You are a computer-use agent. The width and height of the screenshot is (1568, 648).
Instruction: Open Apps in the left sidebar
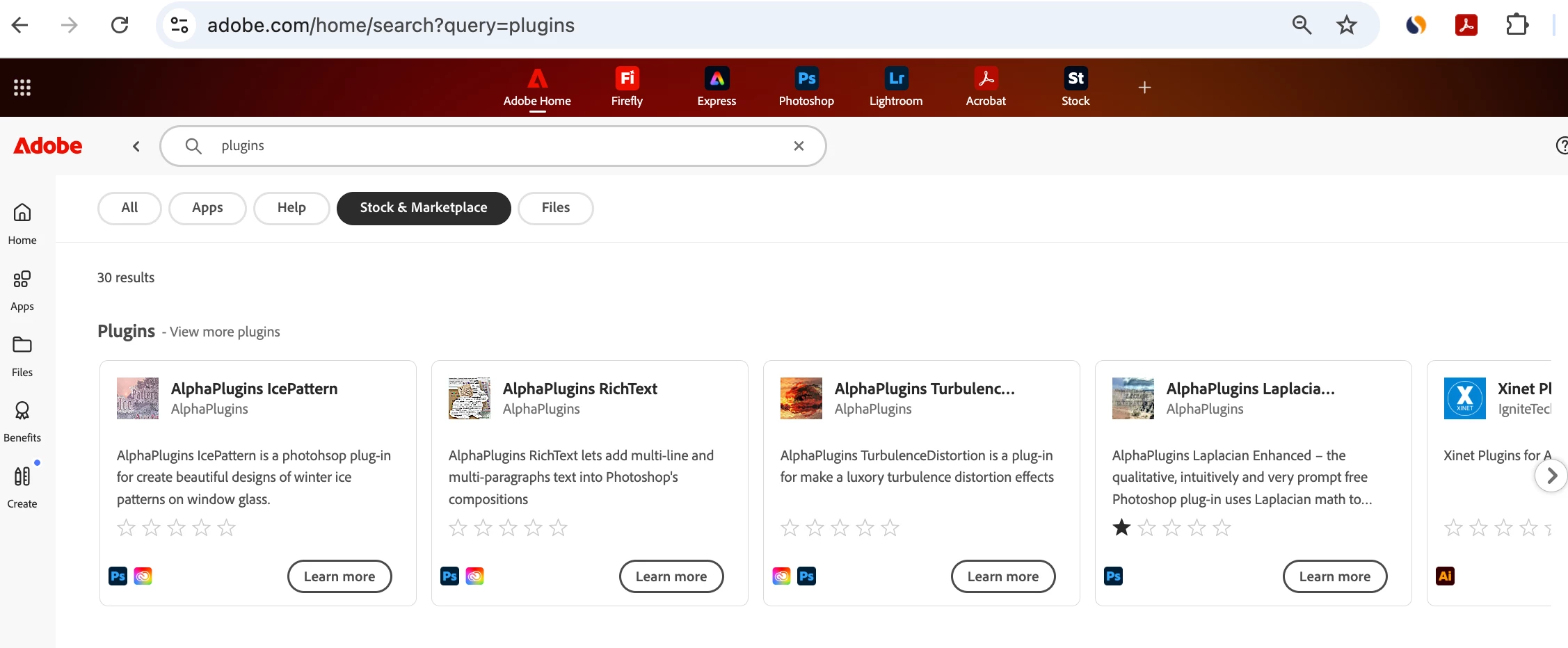tap(22, 291)
